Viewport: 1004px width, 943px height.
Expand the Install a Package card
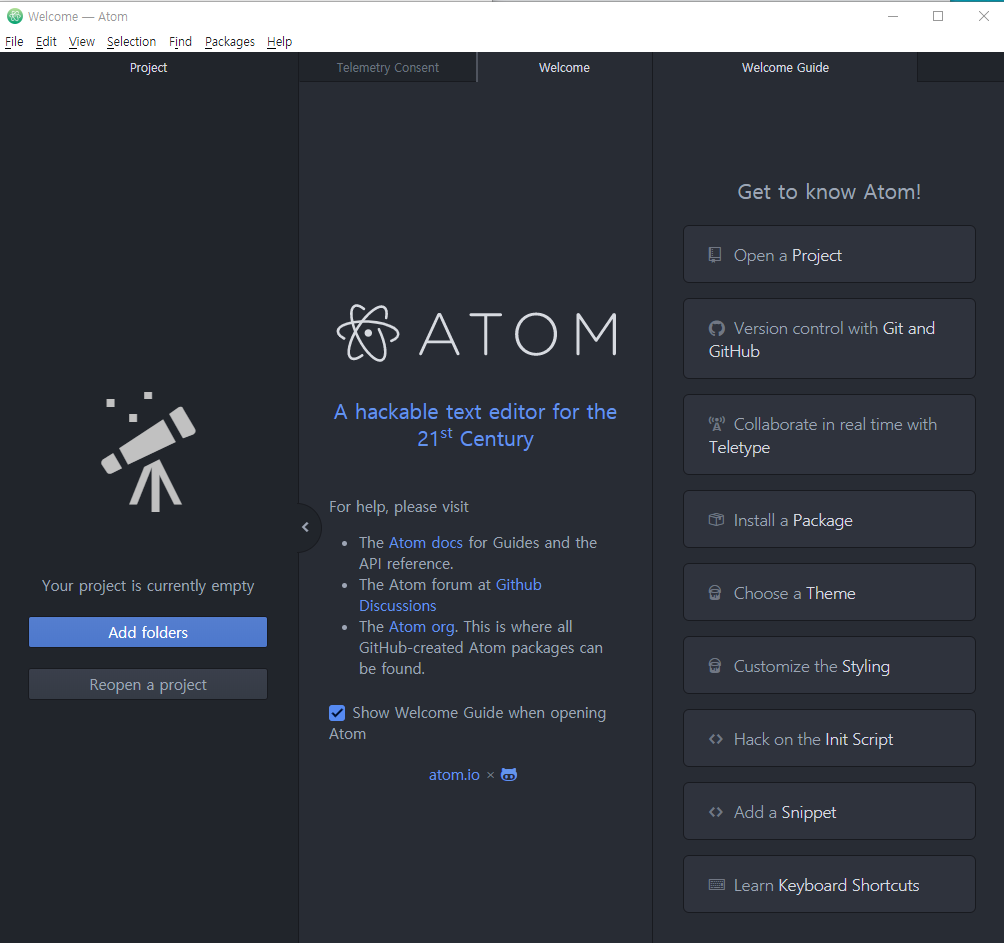coord(829,519)
